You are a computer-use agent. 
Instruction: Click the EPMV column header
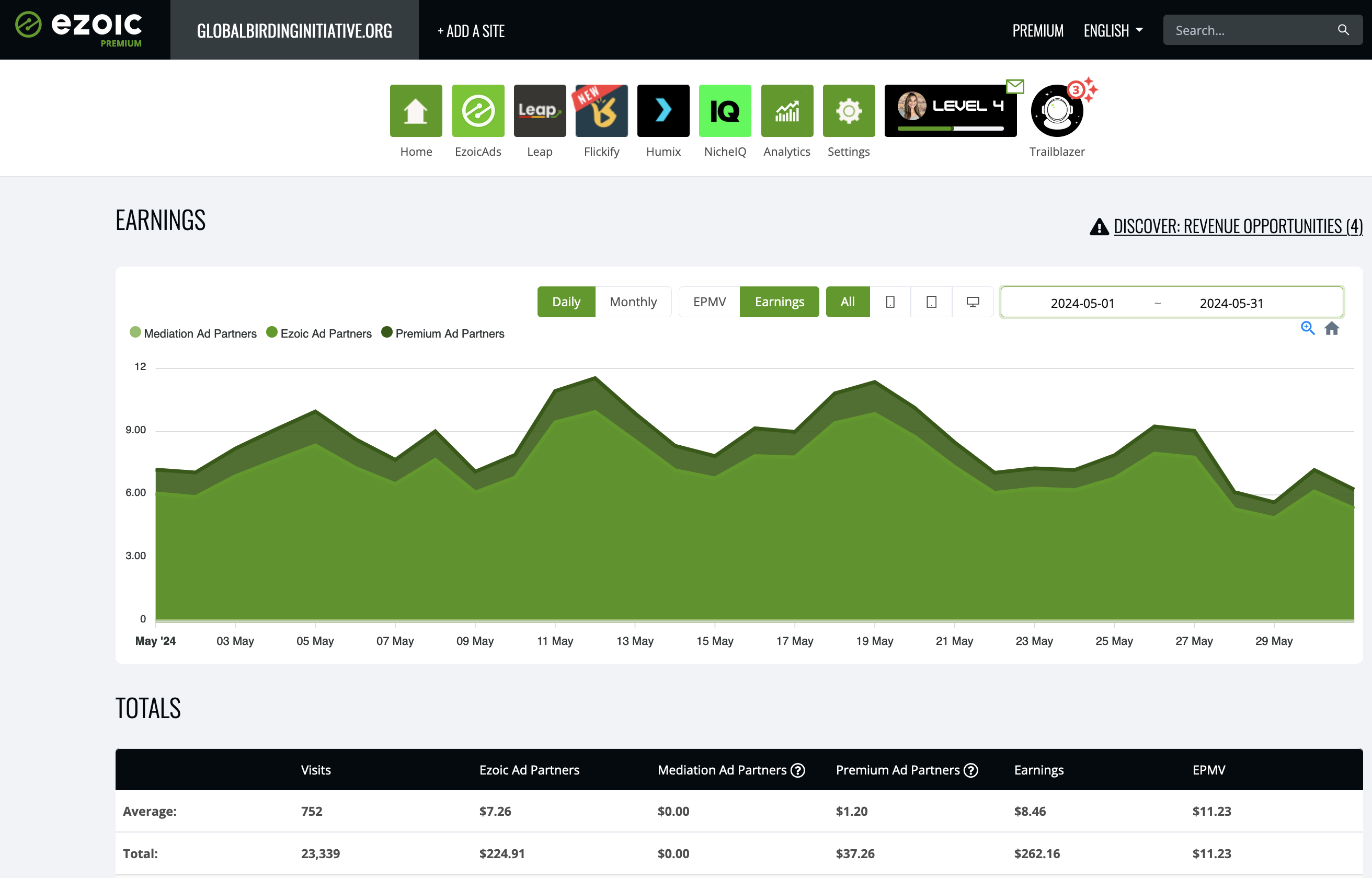(1208, 770)
